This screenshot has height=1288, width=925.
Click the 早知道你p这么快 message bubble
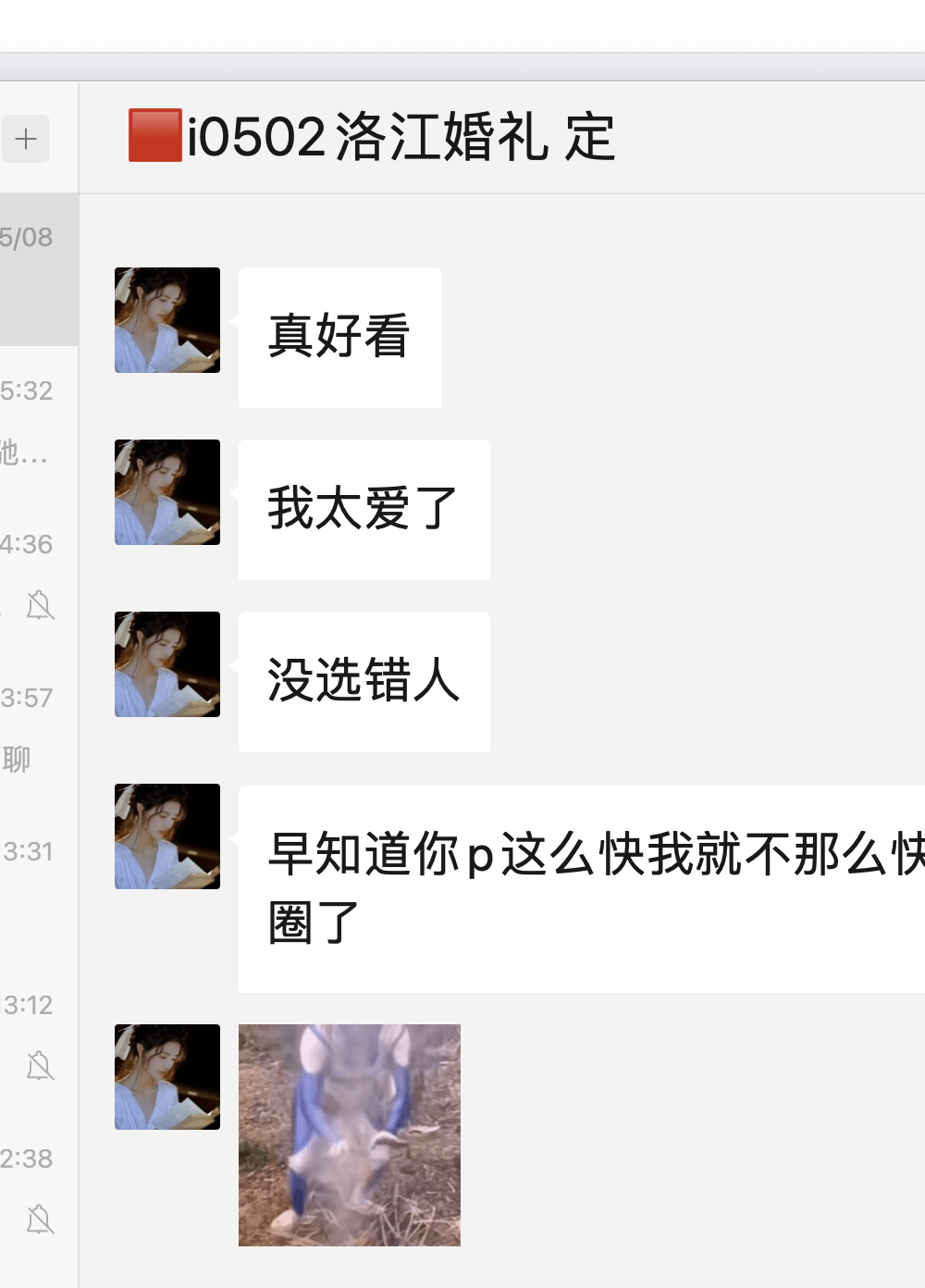[x=582, y=889]
